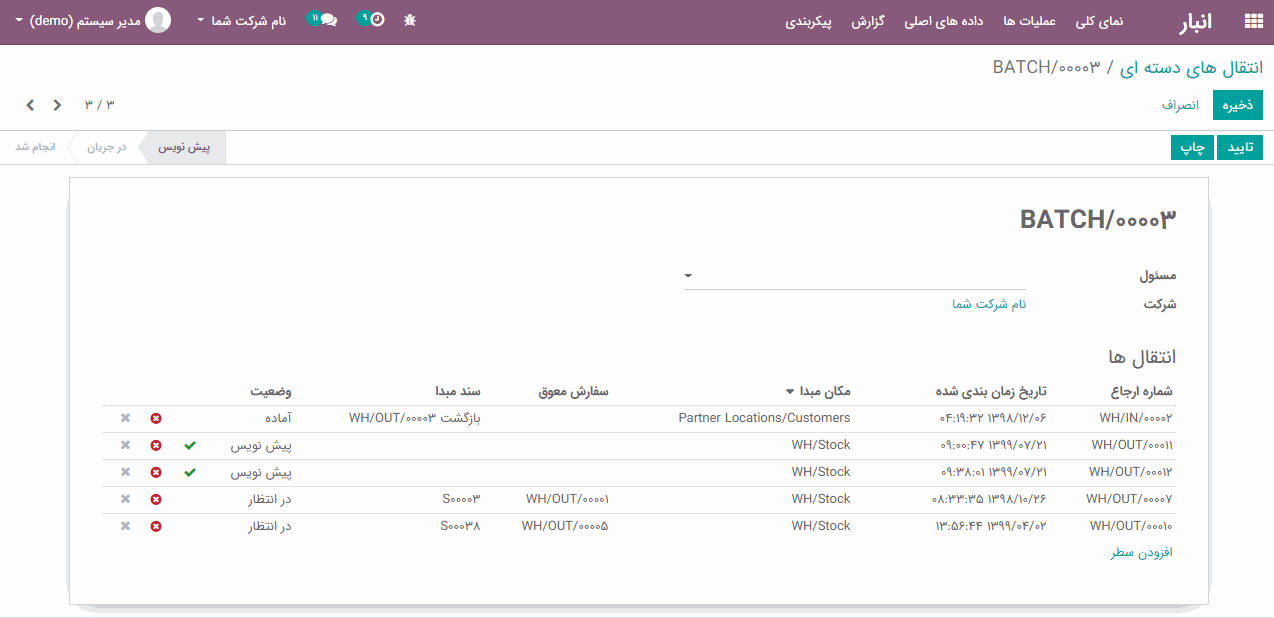Sort by سند مبدا column header

457,391
